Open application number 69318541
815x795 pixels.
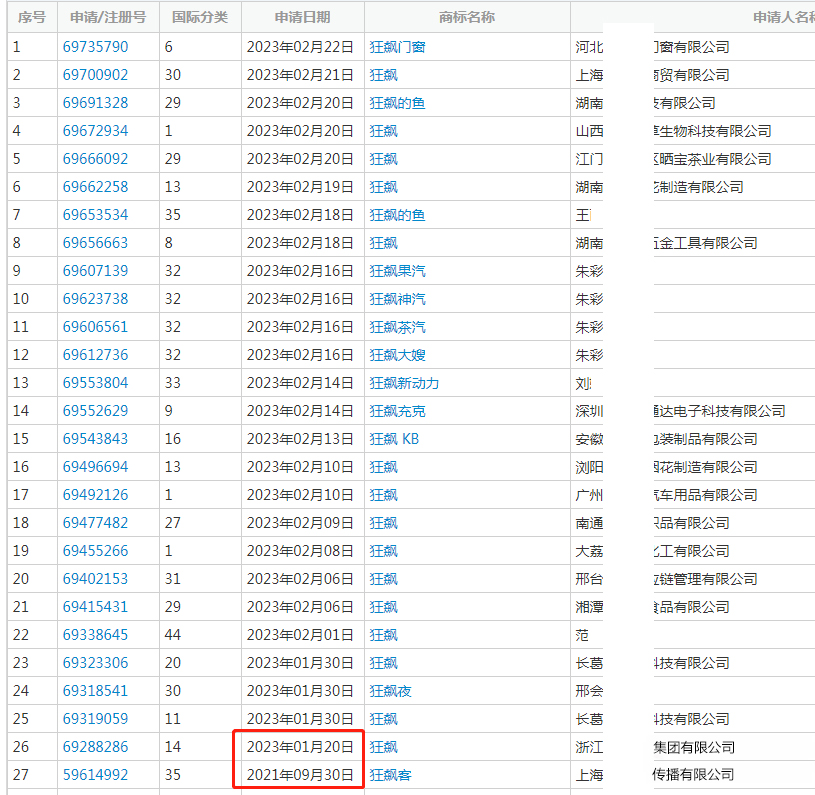point(95,691)
